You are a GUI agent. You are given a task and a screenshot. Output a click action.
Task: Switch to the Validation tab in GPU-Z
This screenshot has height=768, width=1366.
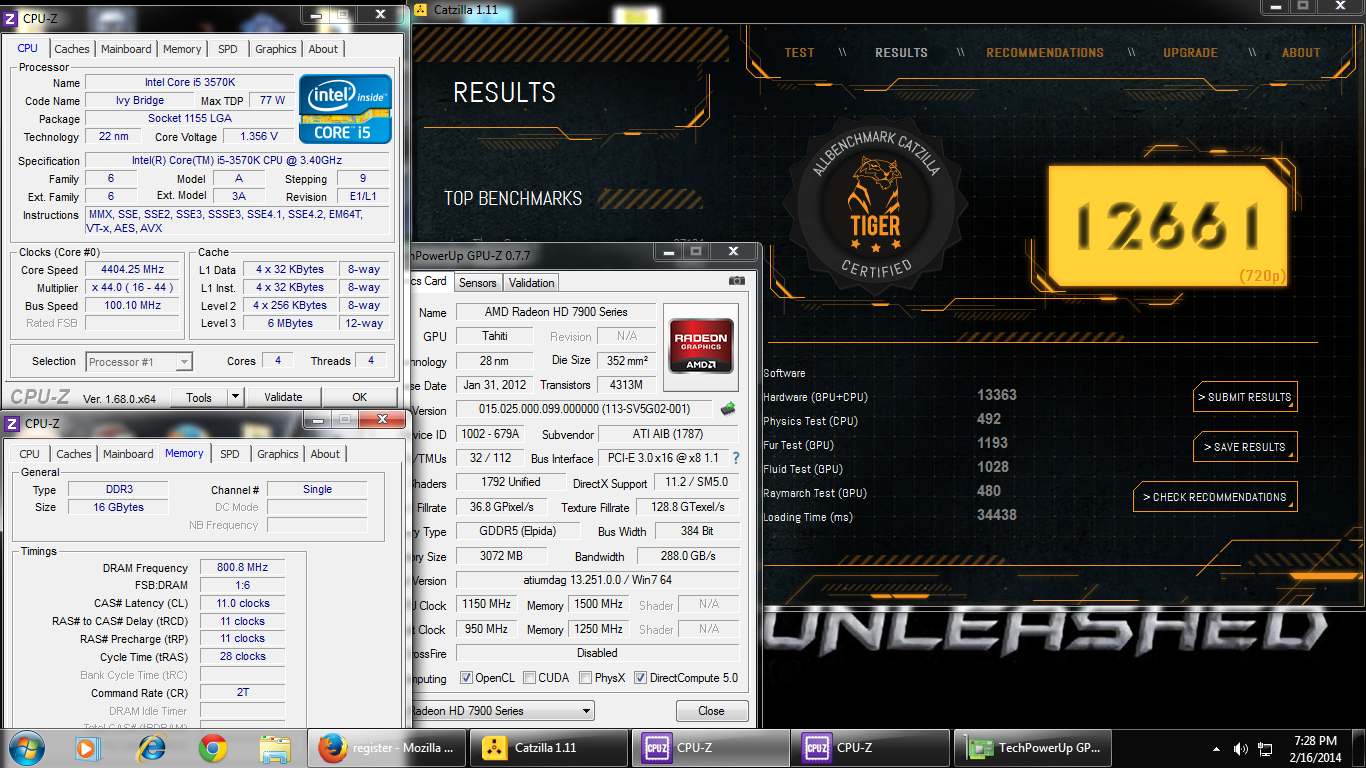pos(531,283)
